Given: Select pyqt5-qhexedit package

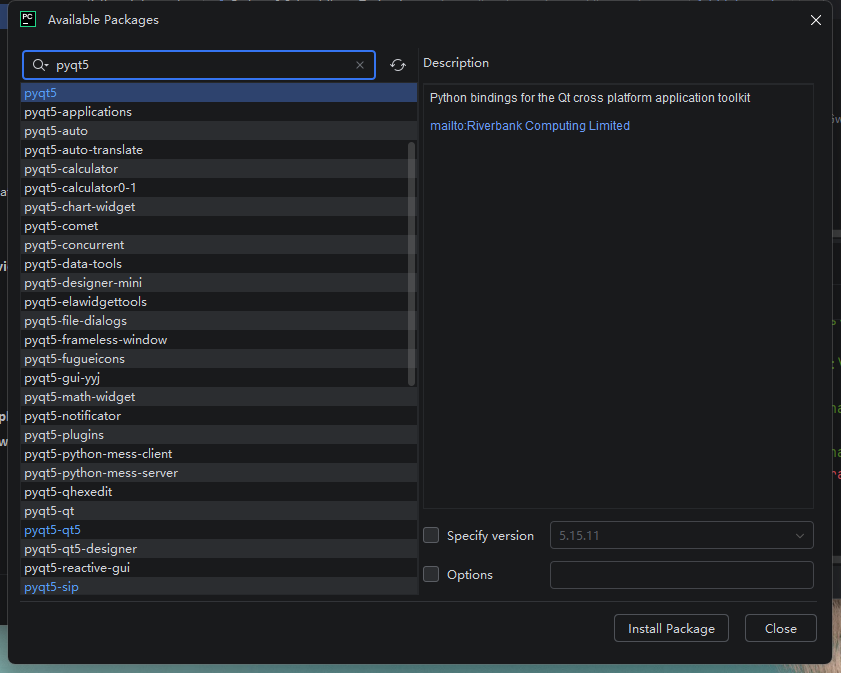Looking at the screenshot, I should tap(219, 492).
